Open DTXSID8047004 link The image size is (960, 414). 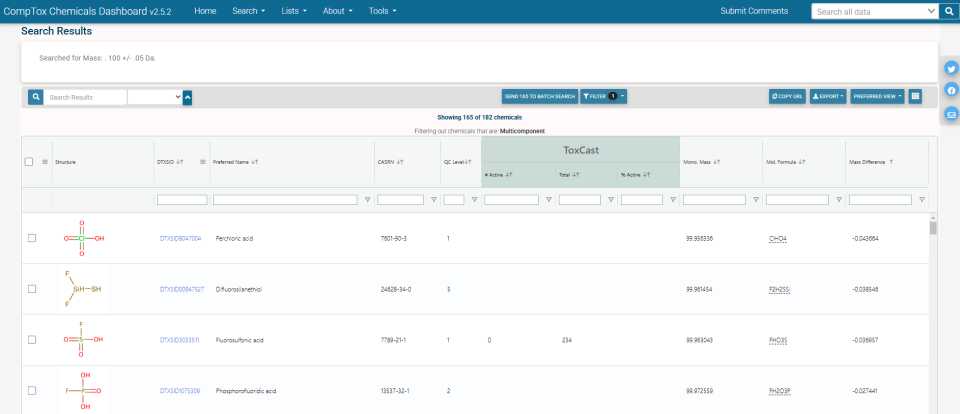pos(180,238)
